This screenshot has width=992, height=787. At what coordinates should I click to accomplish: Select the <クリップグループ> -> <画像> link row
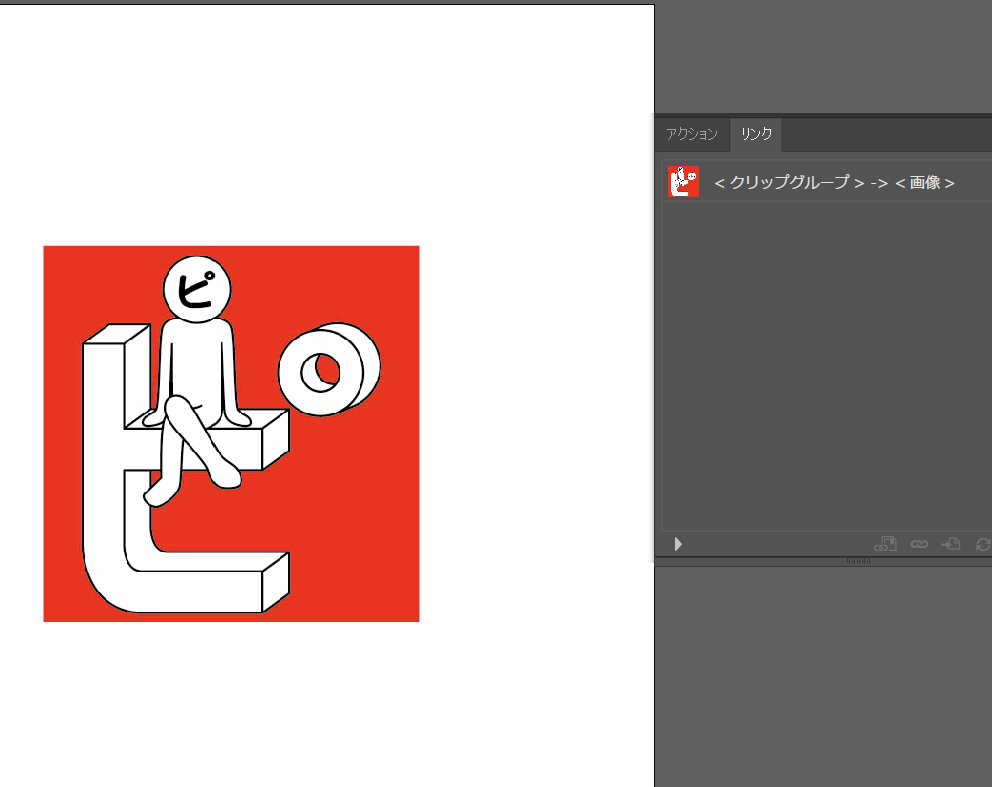click(828, 182)
